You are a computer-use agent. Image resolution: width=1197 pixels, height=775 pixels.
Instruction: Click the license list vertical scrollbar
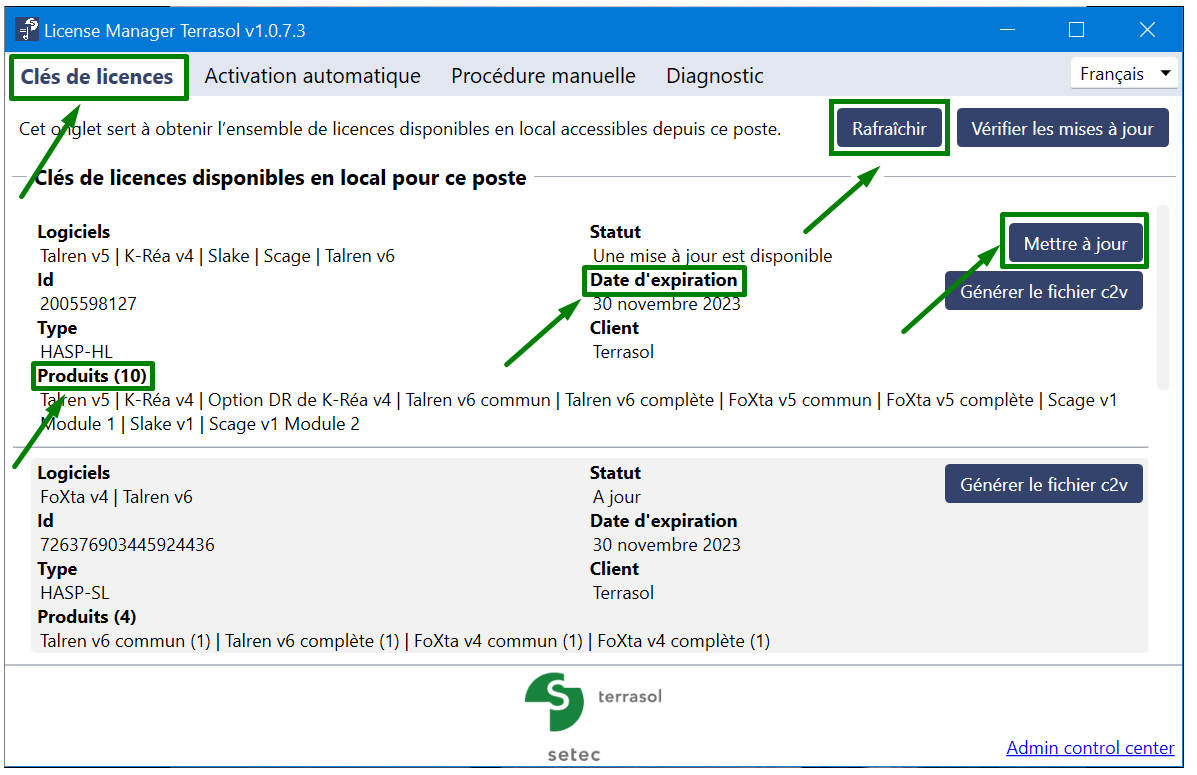coord(1163,298)
